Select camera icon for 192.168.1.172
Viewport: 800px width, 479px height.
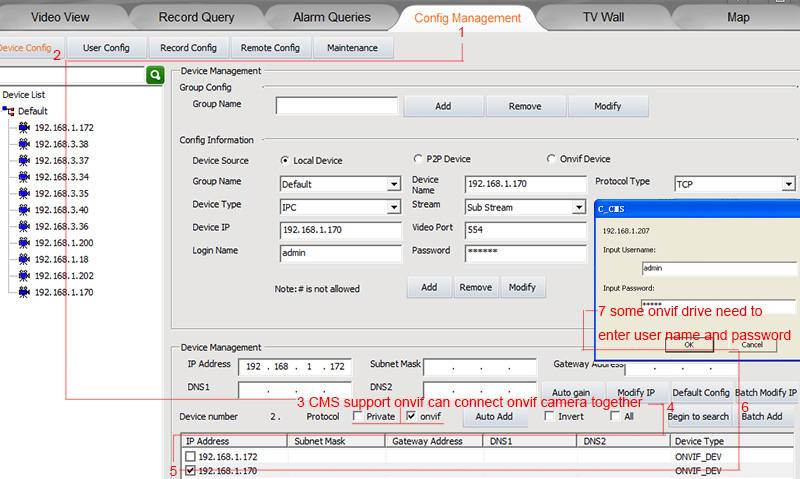pos(24,127)
